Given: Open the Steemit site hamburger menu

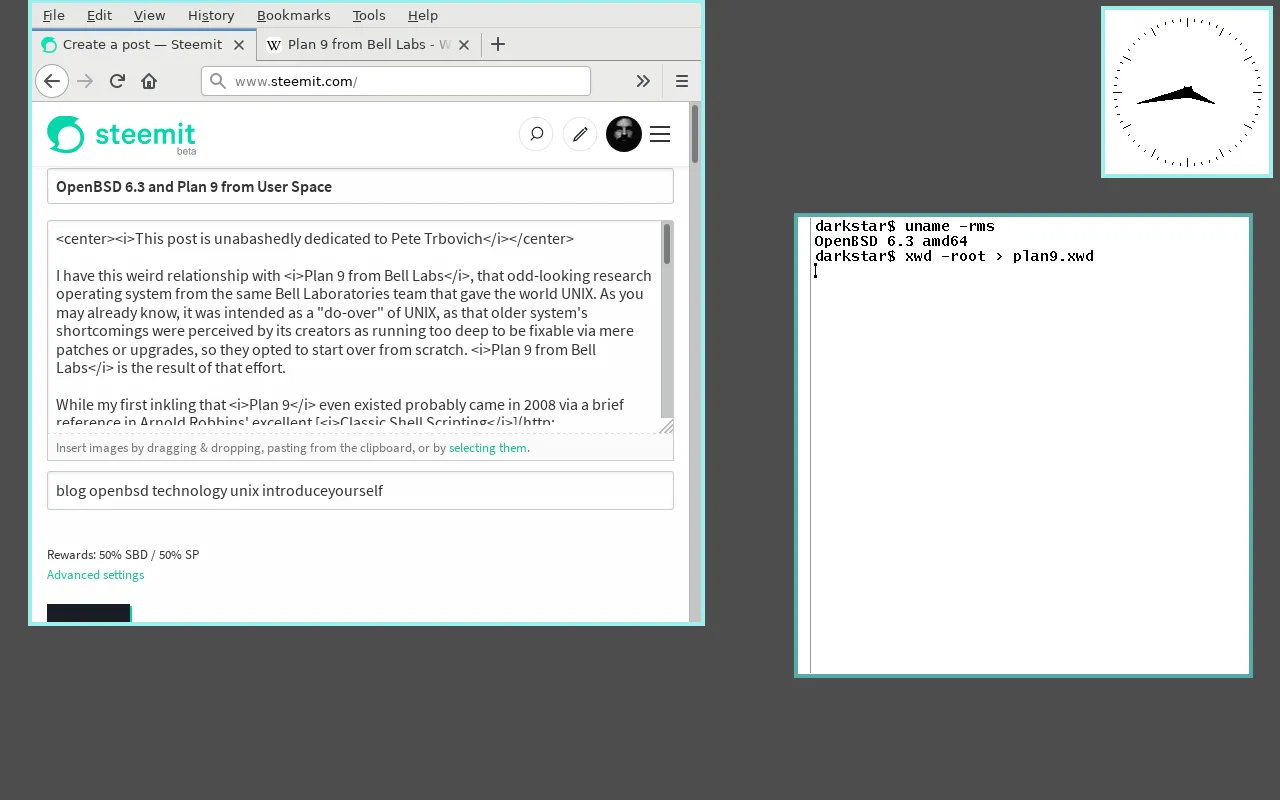Looking at the screenshot, I should [x=660, y=134].
